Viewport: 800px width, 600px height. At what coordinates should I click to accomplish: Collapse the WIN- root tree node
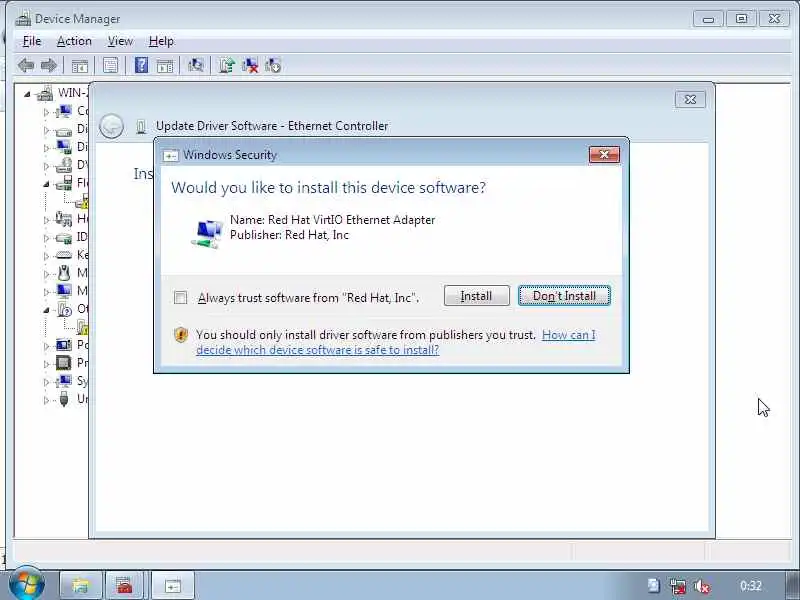pos(27,94)
